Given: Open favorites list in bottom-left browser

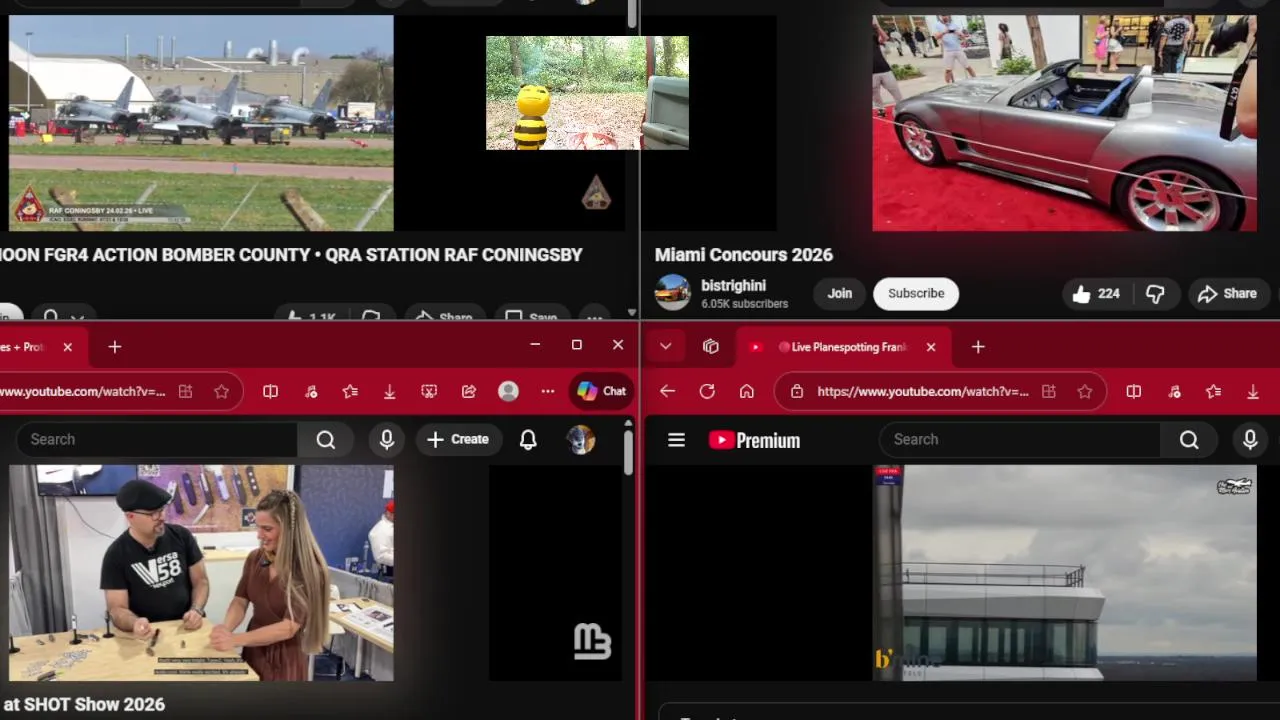Looking at the screenshot, I should pos(350,392).
